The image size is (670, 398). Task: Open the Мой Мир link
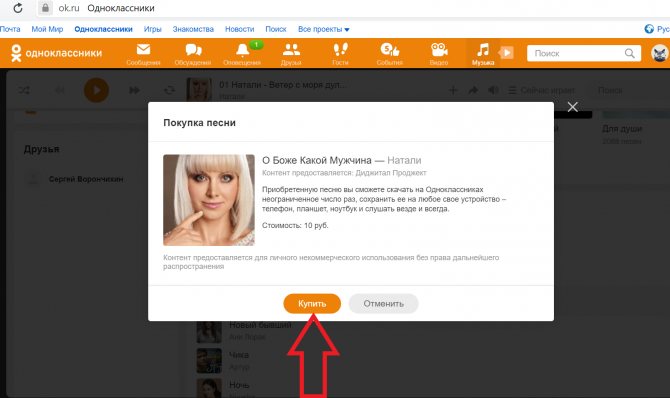[47, 29]
